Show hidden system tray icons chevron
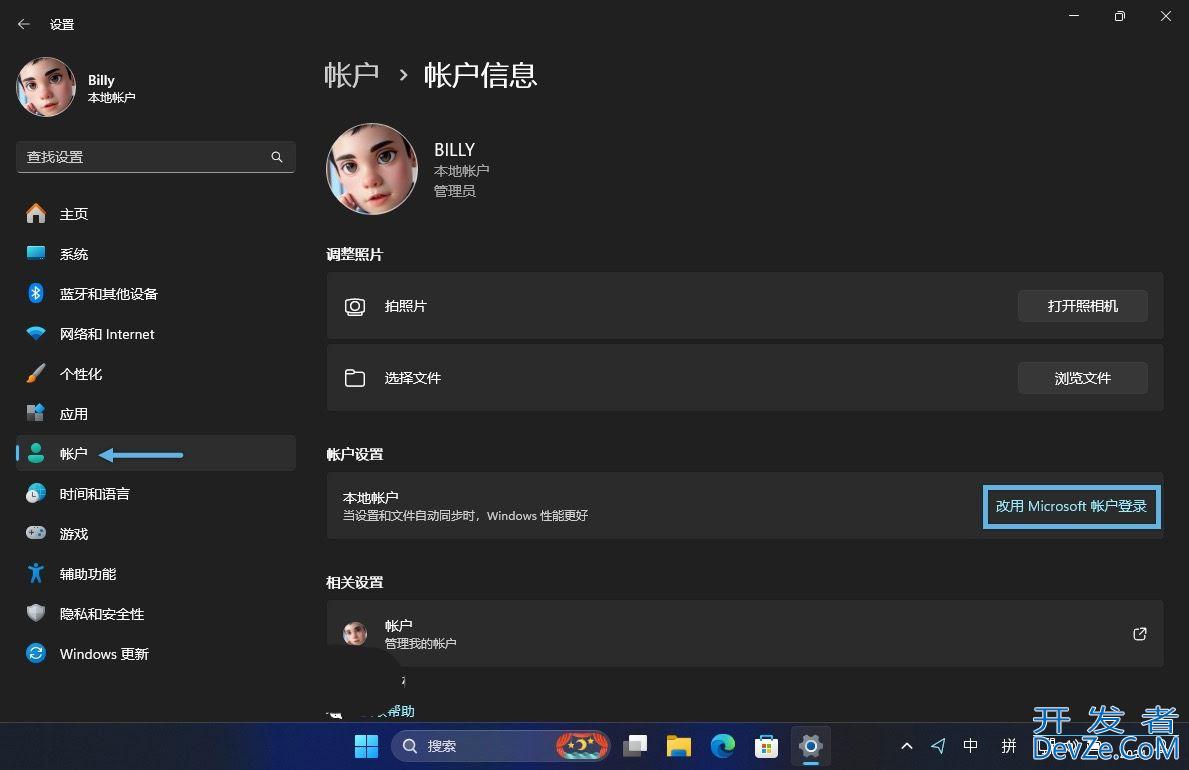1189x770 pixels. click(907, 746)
